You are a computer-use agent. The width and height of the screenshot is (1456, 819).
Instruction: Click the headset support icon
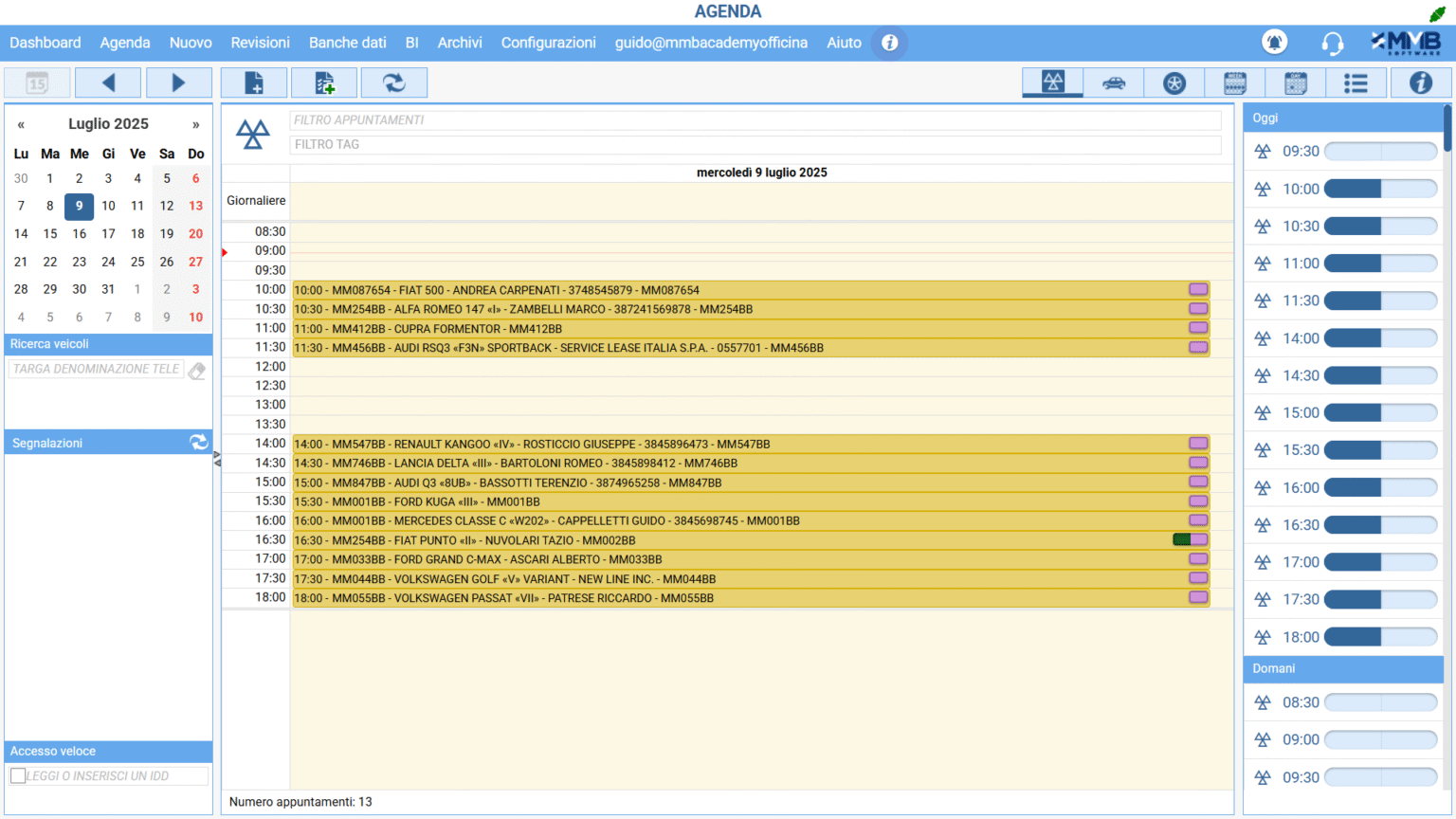click(1332, 43)
